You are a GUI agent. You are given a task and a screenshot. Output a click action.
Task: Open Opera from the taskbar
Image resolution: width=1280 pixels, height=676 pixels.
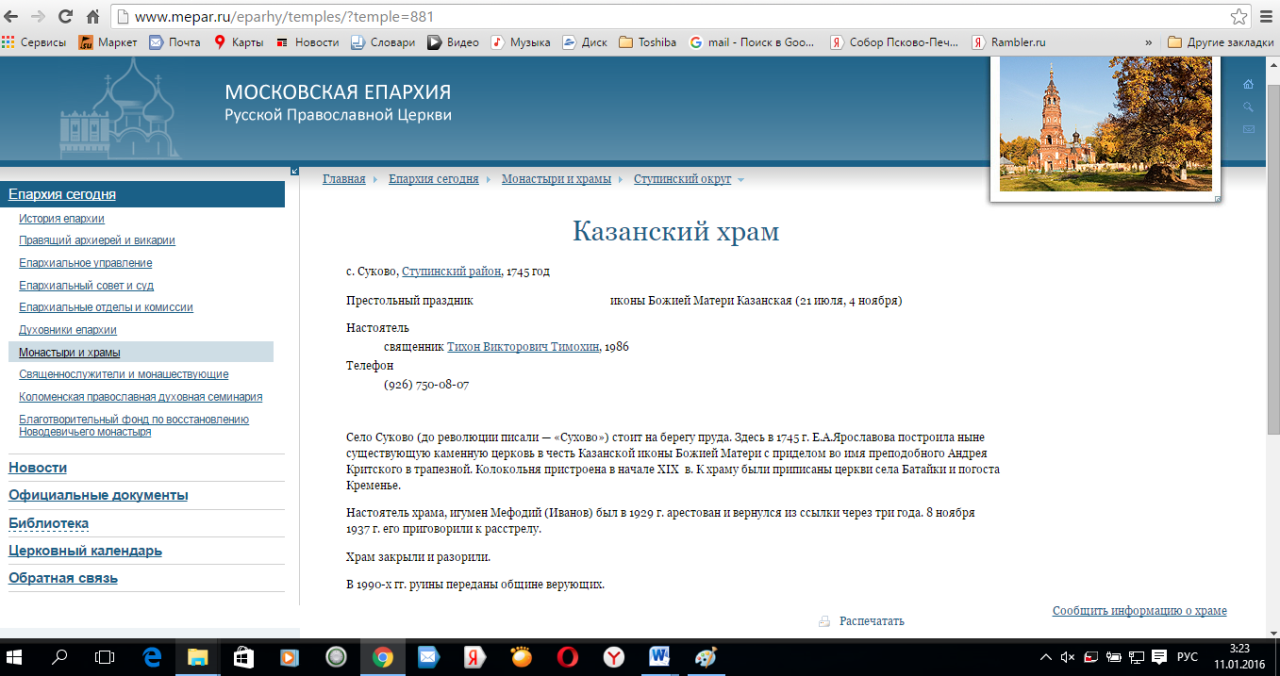567,657
